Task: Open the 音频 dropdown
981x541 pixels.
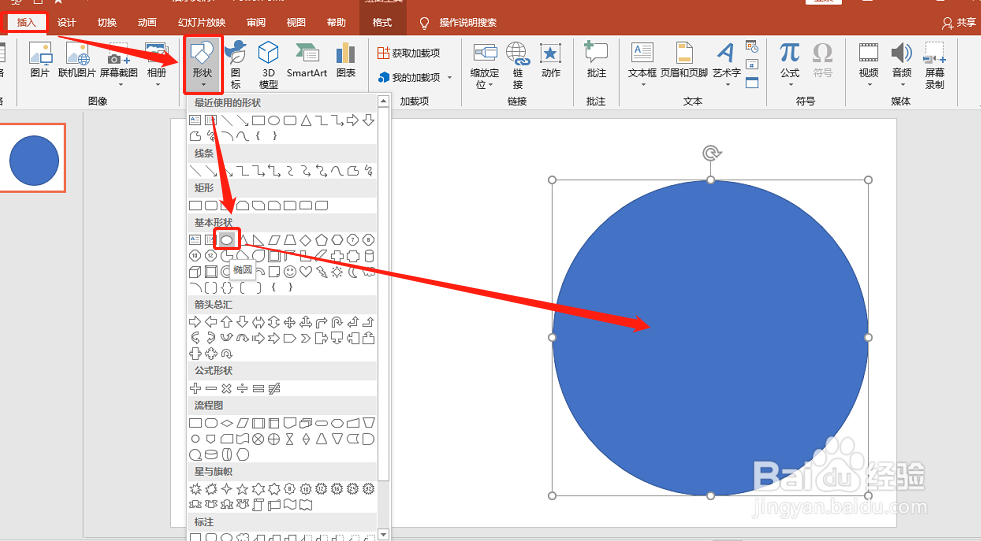Action: pyautogui.click(x=902, y=64)
